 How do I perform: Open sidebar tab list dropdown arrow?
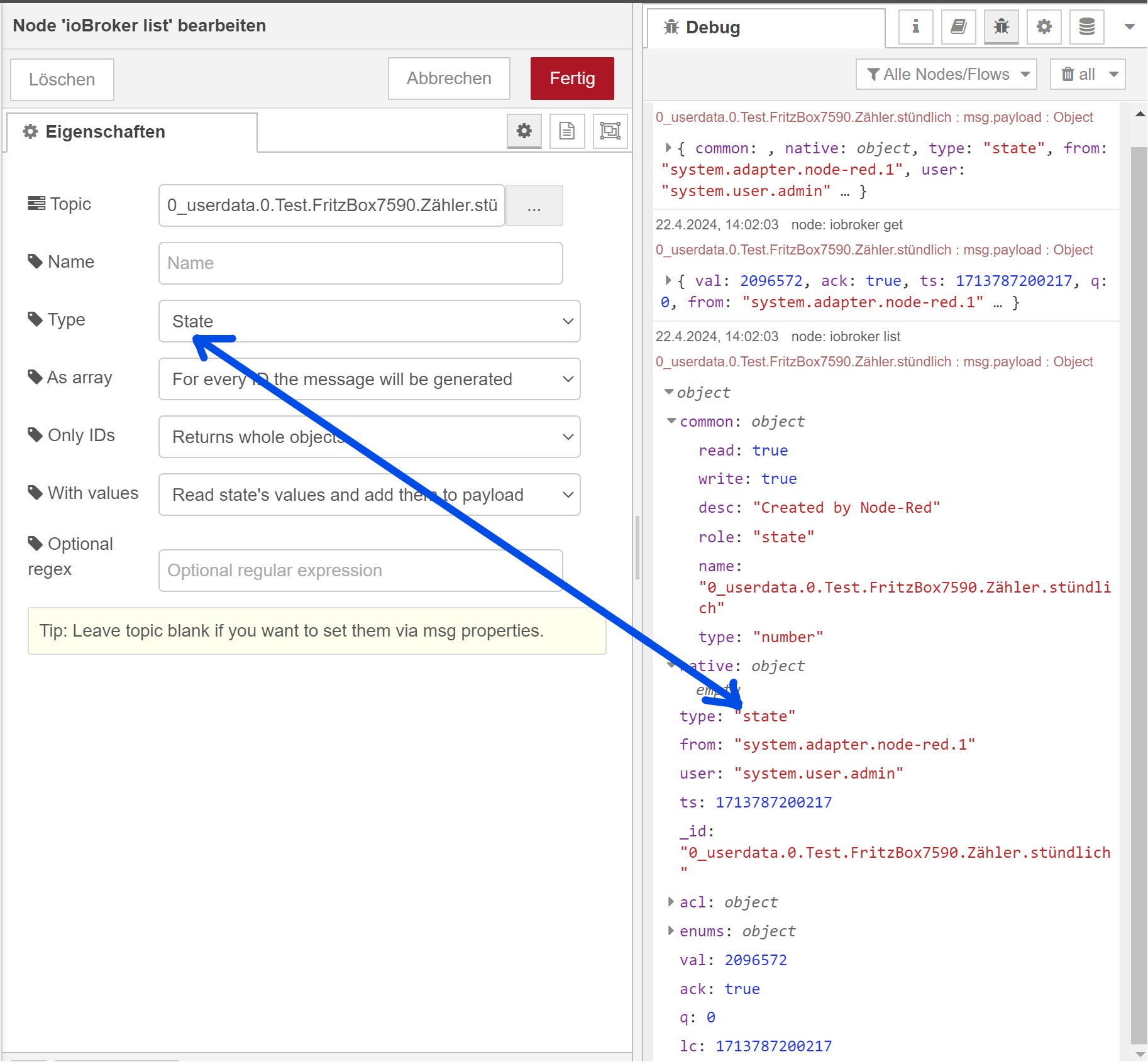click(1129, 27)
